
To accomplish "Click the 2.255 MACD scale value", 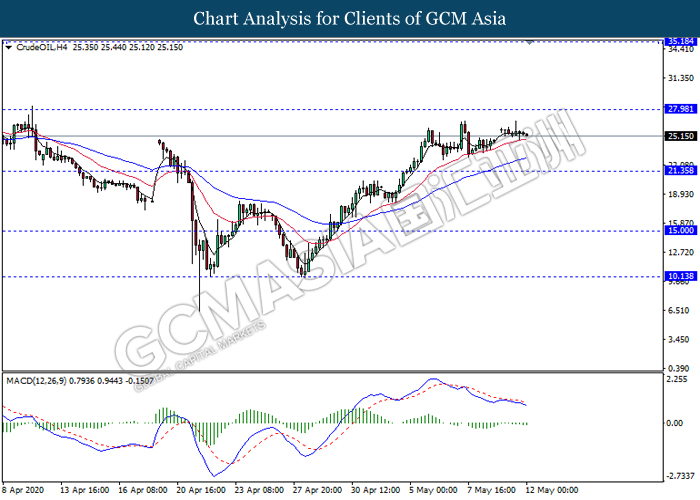I will [676, 379].
